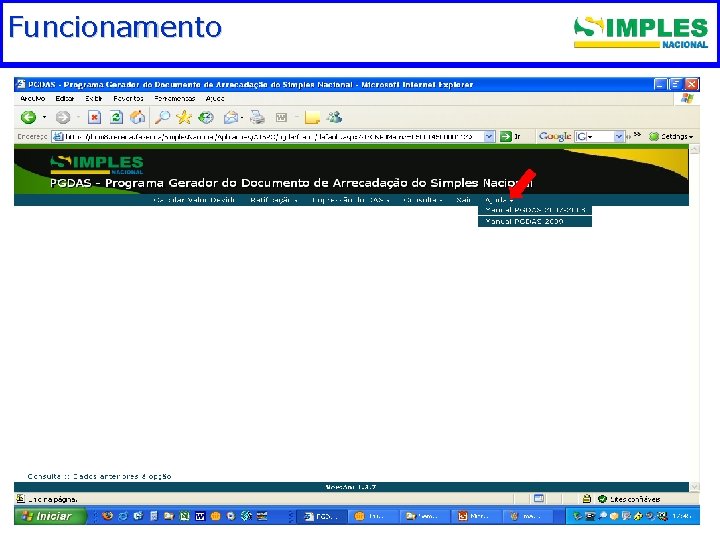Click the Google toolbar logo
Image resolution: width=720 pixels, height=540 pixels.
click(555, 136)
